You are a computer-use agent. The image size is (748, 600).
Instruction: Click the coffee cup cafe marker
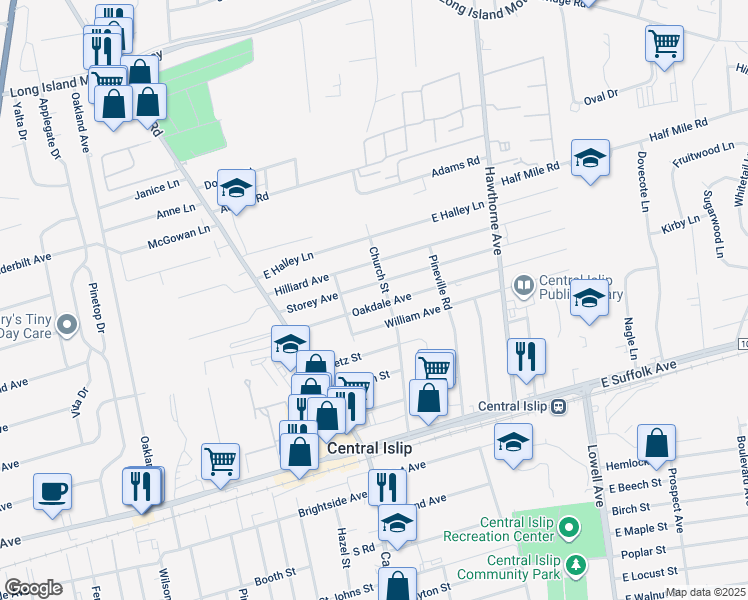(52, 494)
